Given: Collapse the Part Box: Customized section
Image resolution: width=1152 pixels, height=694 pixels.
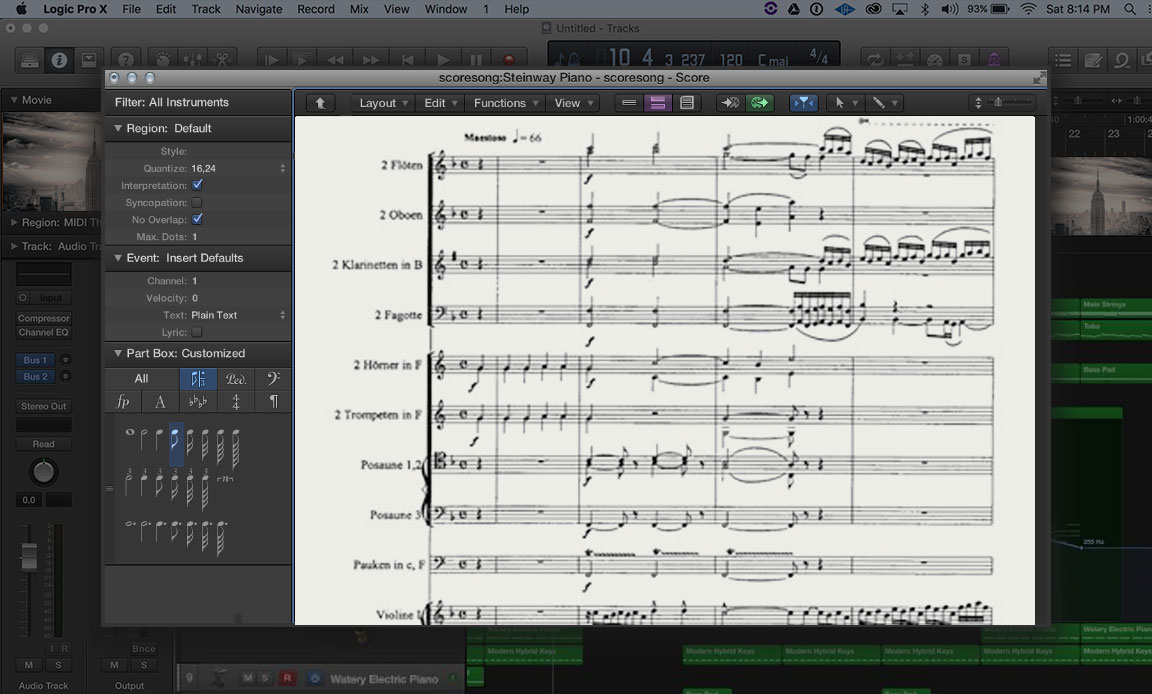Looking at the screenshot, I should [118, 353].
